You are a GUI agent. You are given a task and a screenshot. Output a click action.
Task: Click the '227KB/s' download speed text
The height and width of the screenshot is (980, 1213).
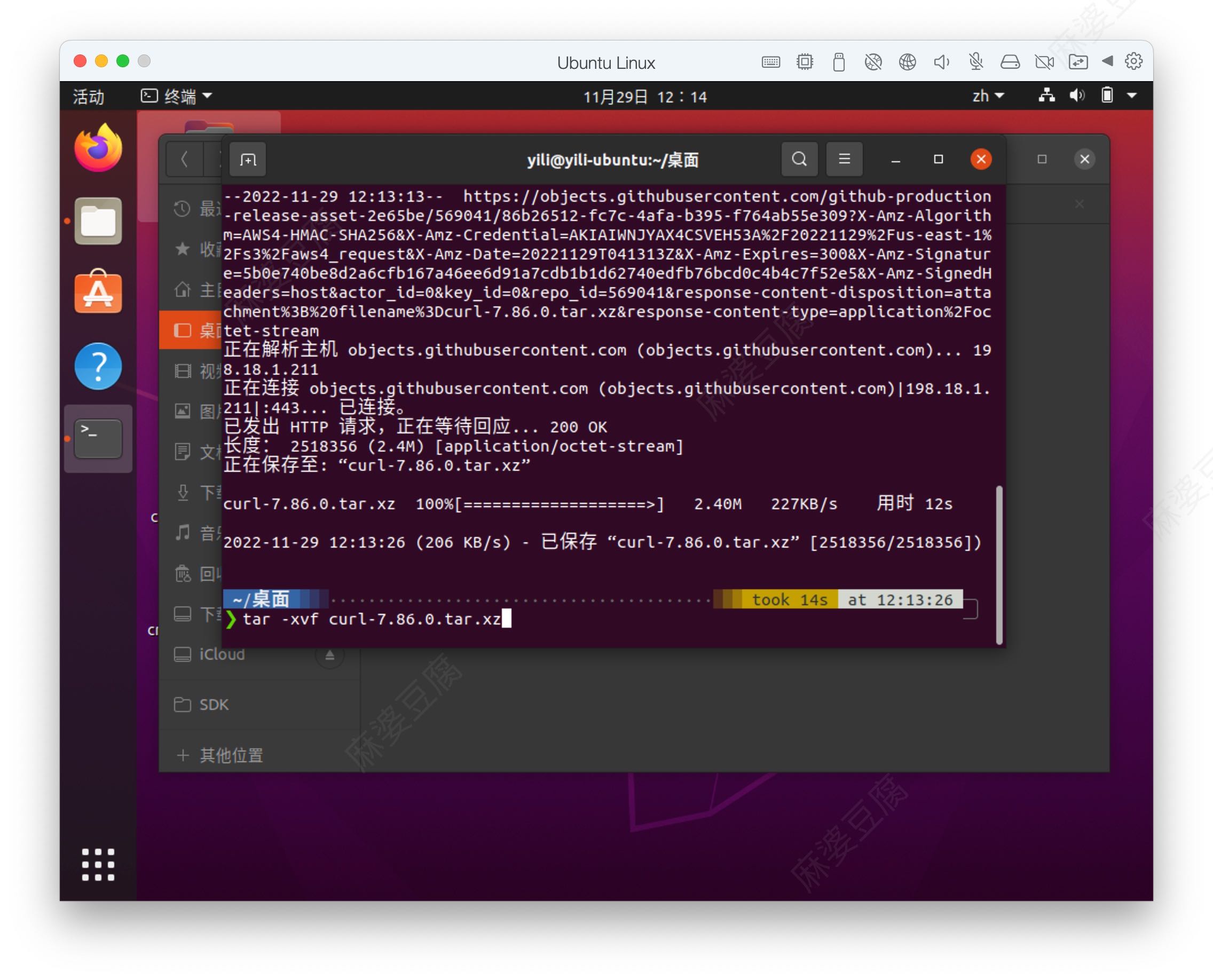point(804,503)
